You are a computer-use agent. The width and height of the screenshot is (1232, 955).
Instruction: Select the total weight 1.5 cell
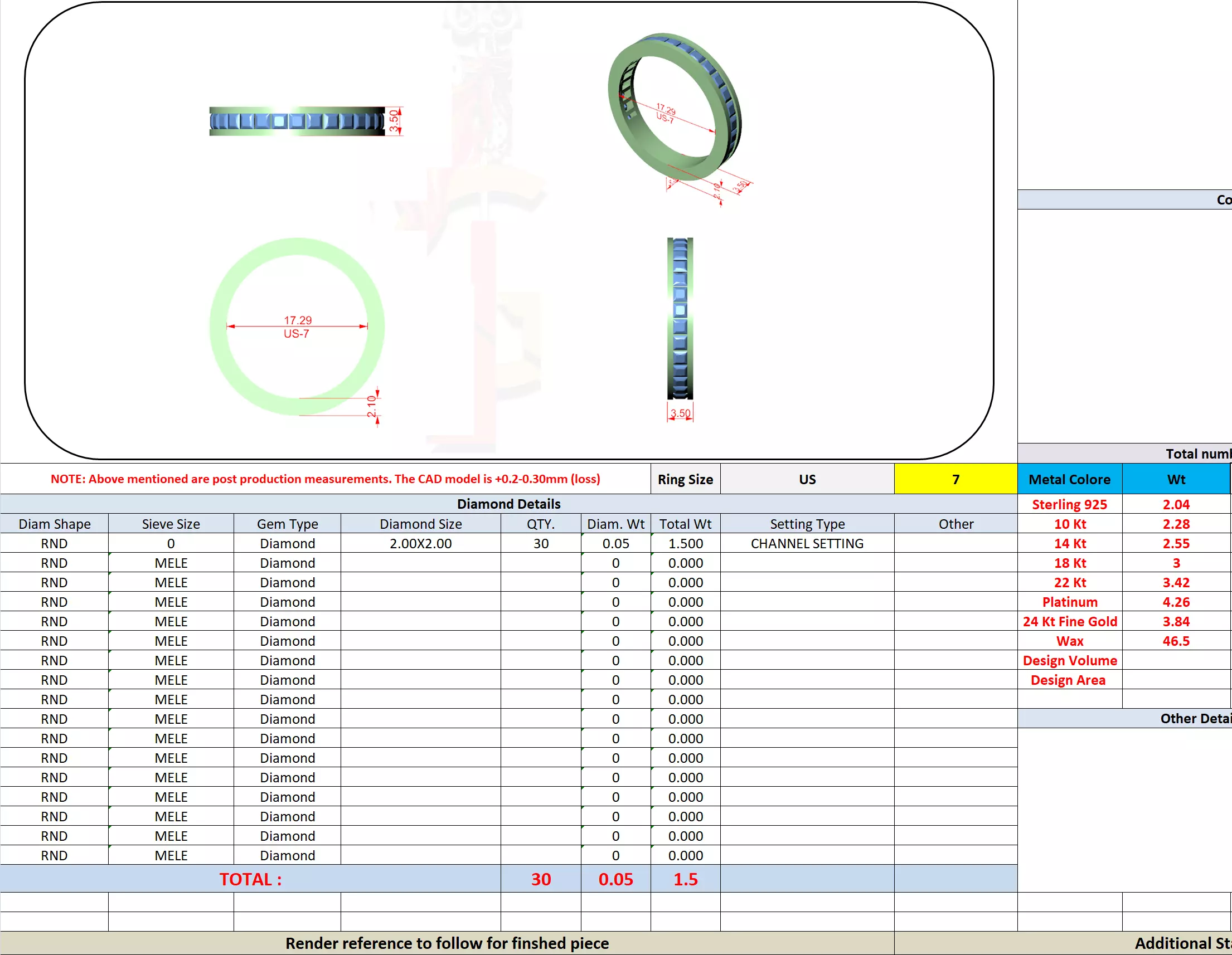(685, 879)
